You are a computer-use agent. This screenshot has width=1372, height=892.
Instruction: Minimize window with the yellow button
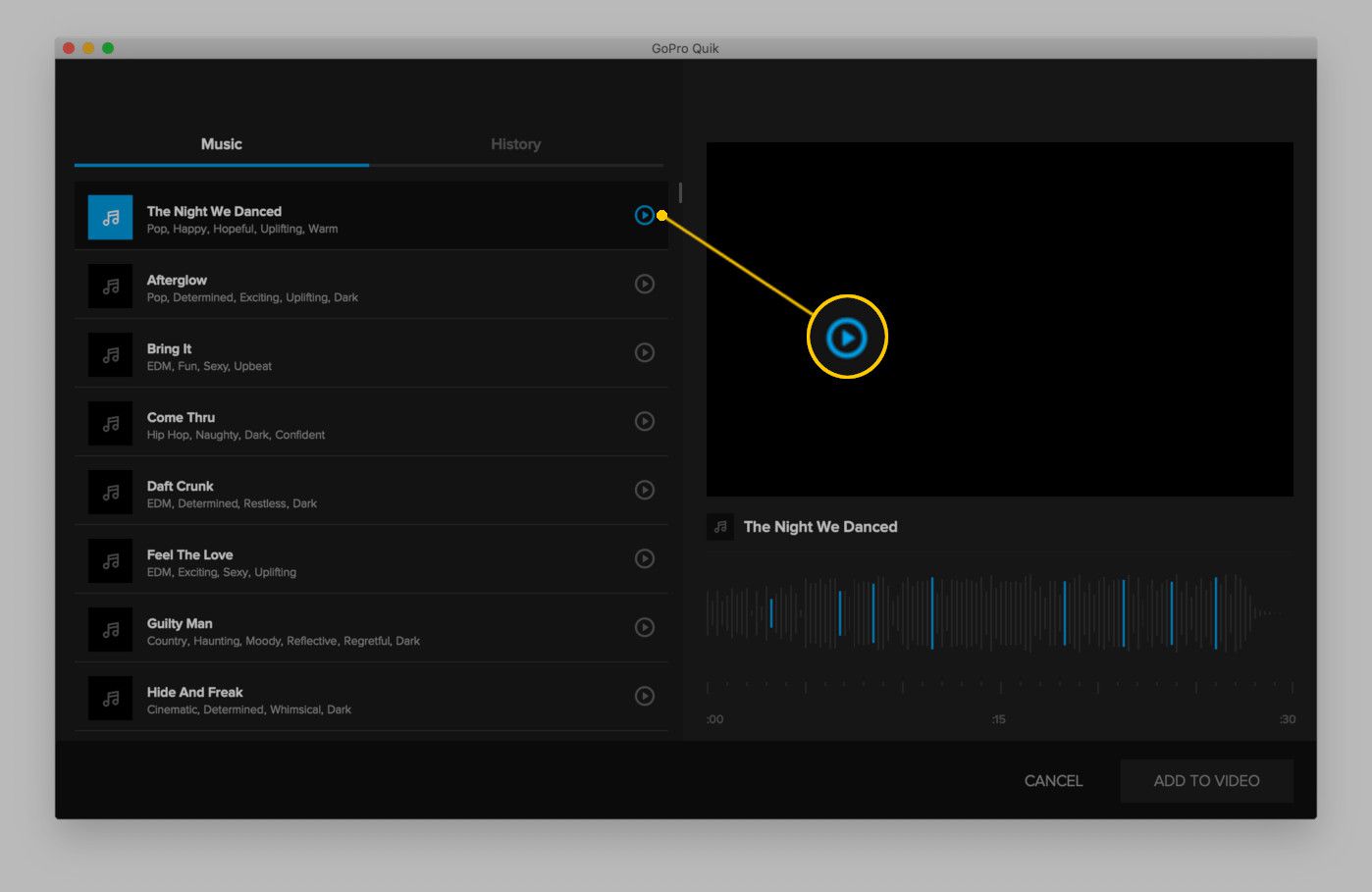tap(88, 48)
